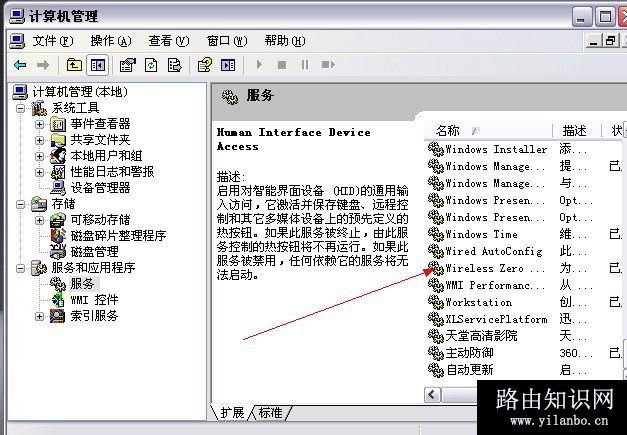Click the Restart service icon
Viewport: 627px width, 435px height.
tap(328, 64)
